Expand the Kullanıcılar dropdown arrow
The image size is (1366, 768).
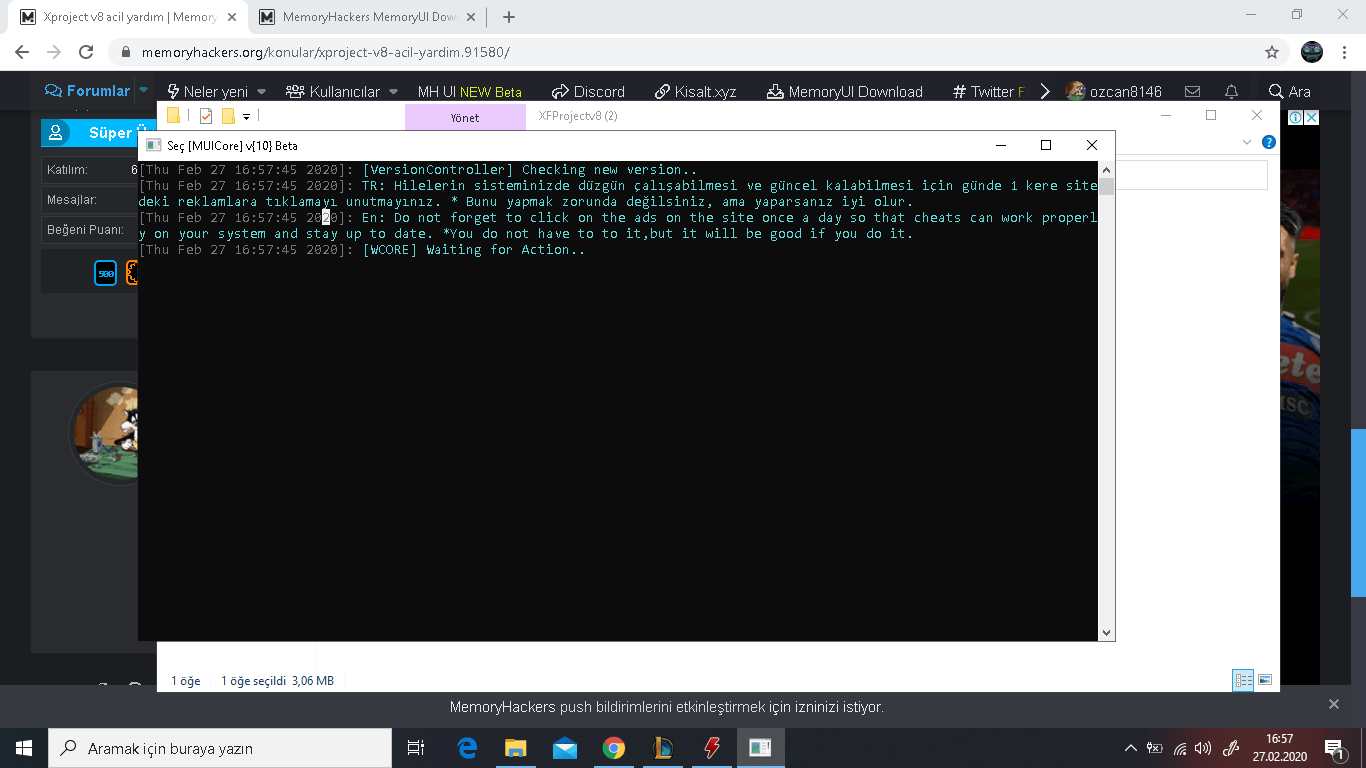[x=393, y=92]
